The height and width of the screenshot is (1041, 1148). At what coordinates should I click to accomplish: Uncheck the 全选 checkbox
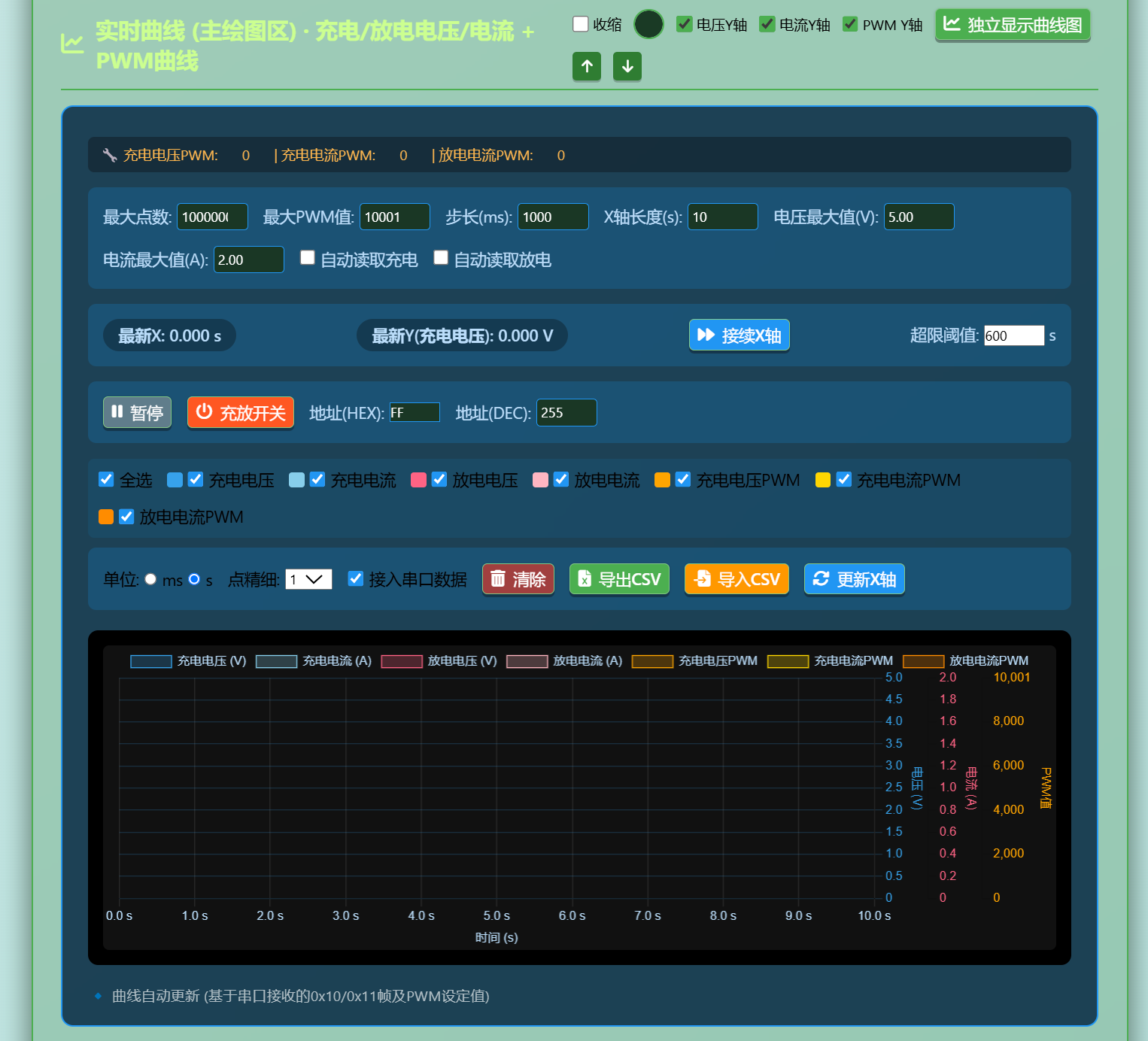pos(106,479)
